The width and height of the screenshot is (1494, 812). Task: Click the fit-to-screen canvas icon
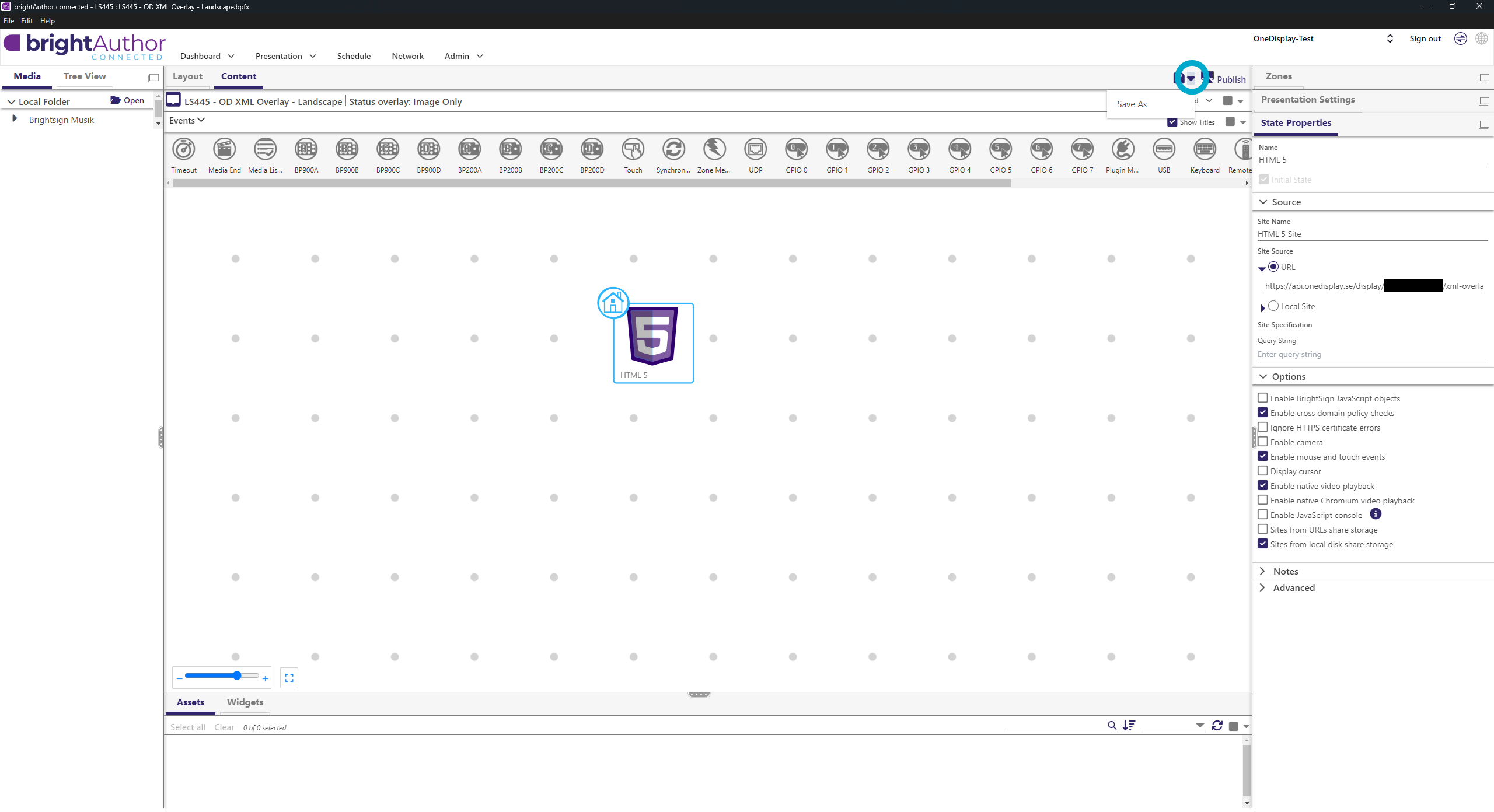coord(289,678)
